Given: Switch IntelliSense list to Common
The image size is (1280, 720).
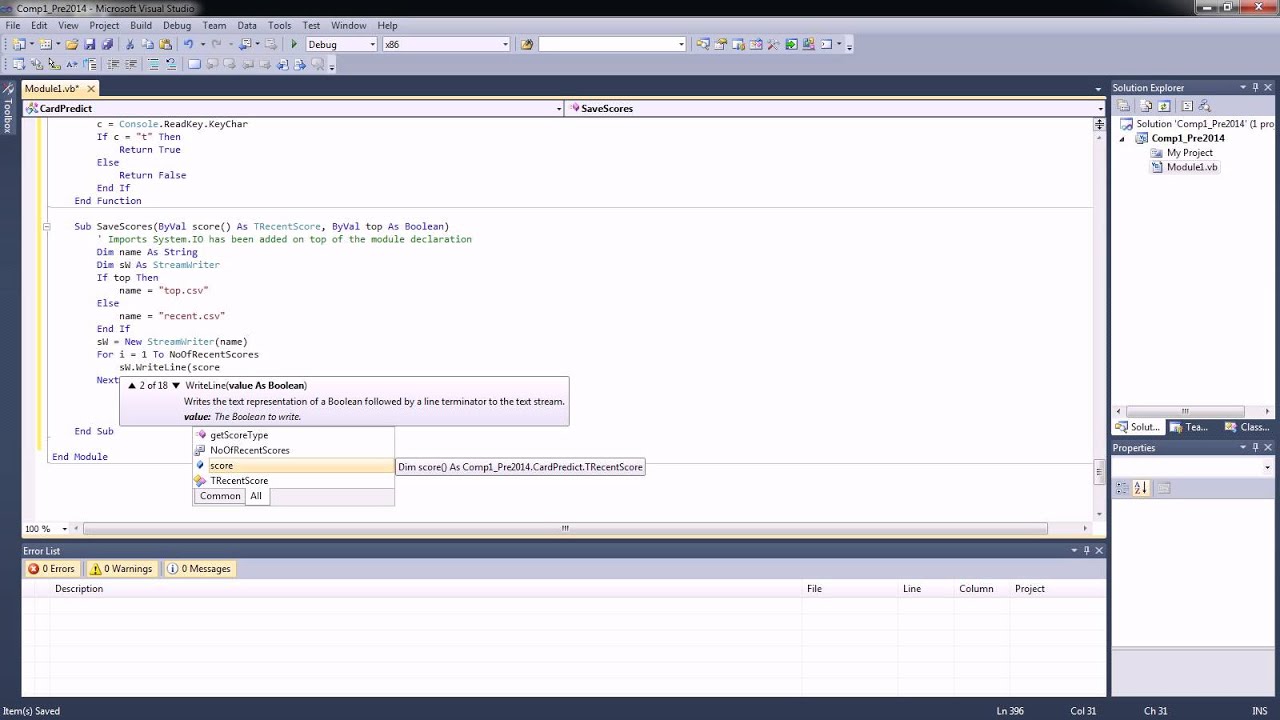Looking at the screenshot, I should click(x=220, y=496).
